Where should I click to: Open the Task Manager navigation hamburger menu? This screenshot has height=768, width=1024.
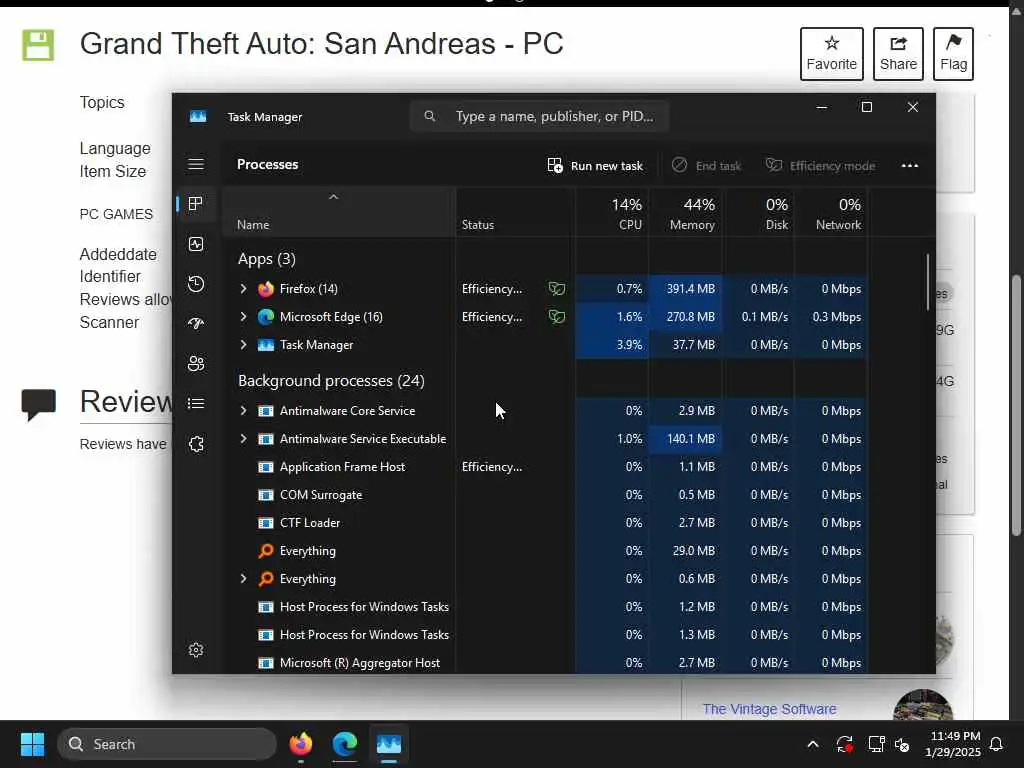(196, 164)
